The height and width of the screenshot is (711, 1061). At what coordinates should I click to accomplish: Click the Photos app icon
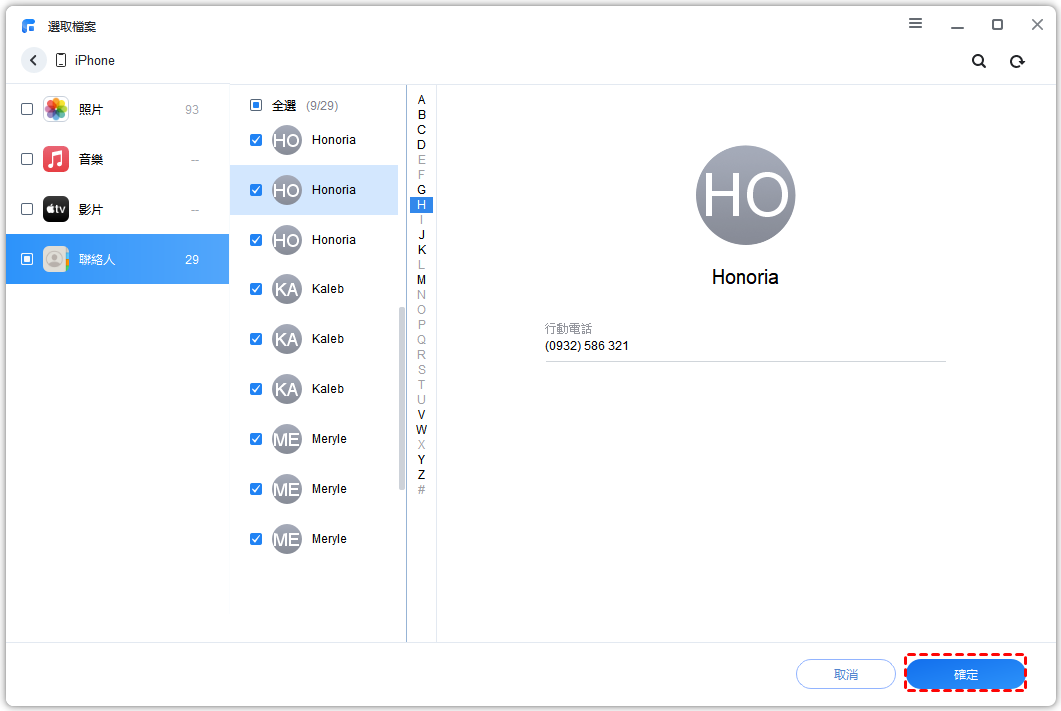tap(56, 109)
